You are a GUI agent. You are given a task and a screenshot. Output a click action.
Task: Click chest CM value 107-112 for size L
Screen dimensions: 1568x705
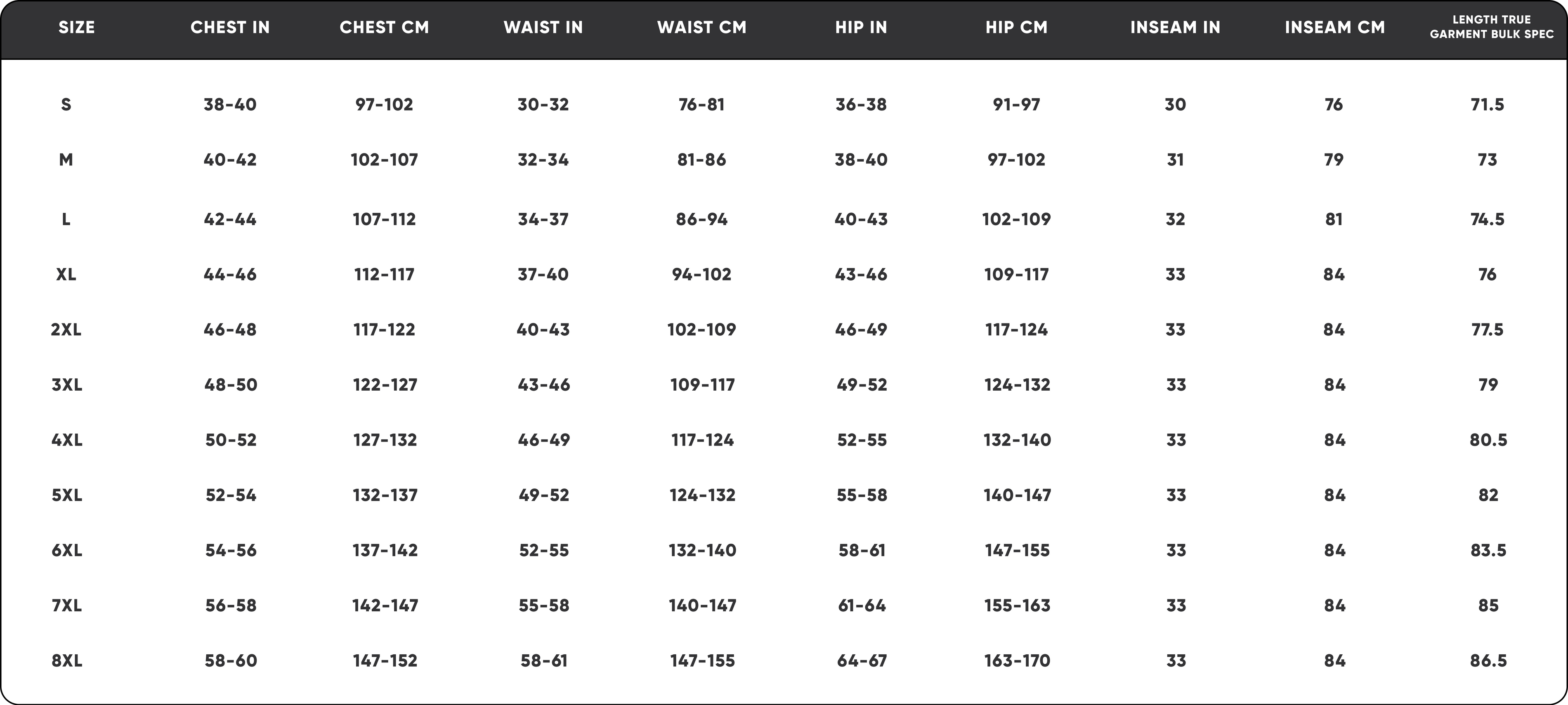click(x=384, y=219)
